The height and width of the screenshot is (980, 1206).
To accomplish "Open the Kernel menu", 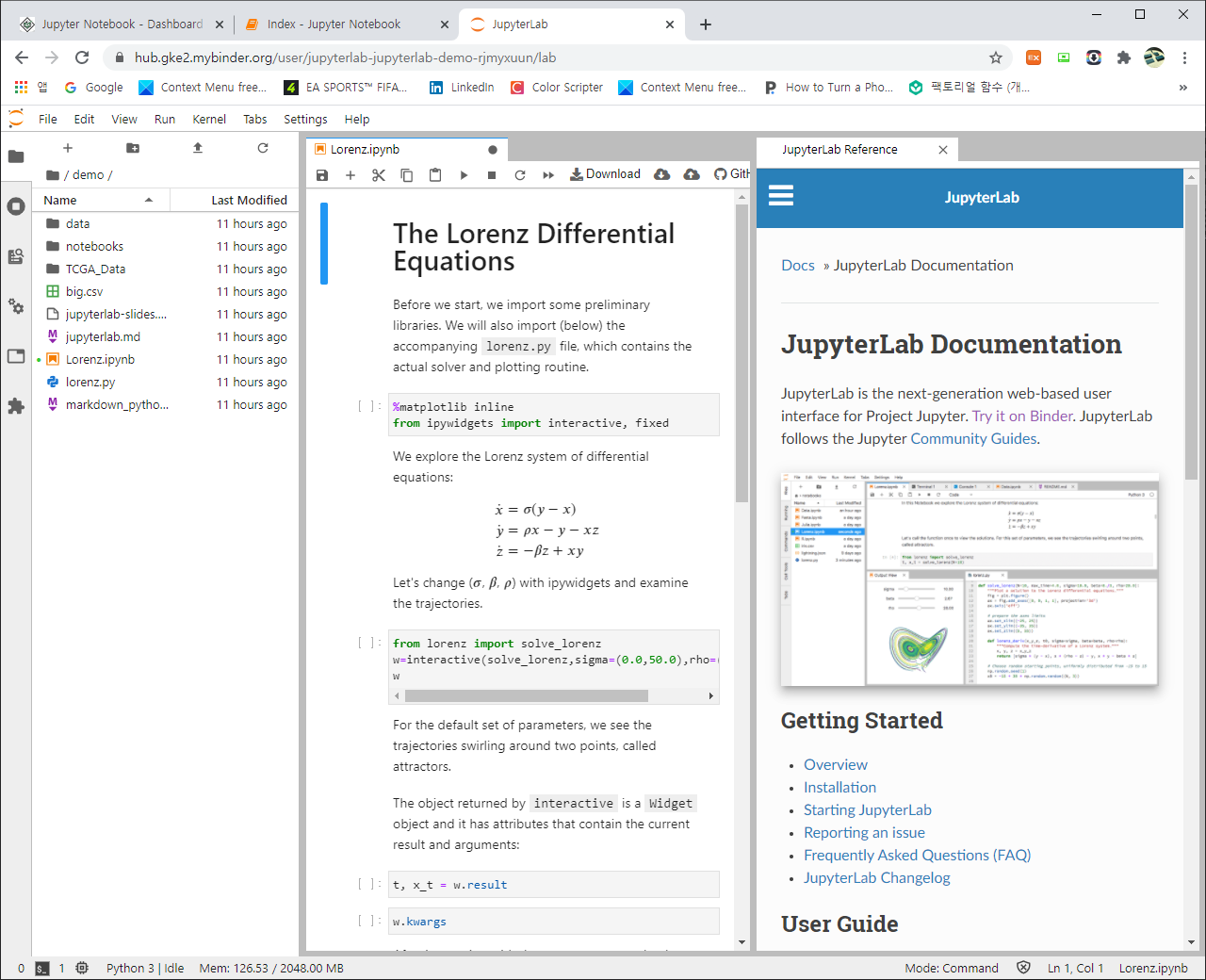I will 209,120.
